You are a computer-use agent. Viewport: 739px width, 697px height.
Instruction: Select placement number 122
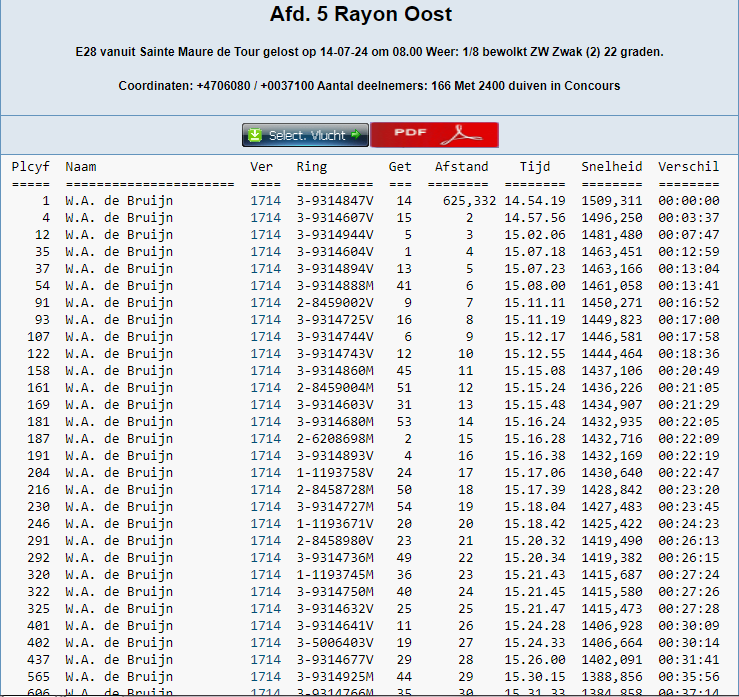[38, 353]
